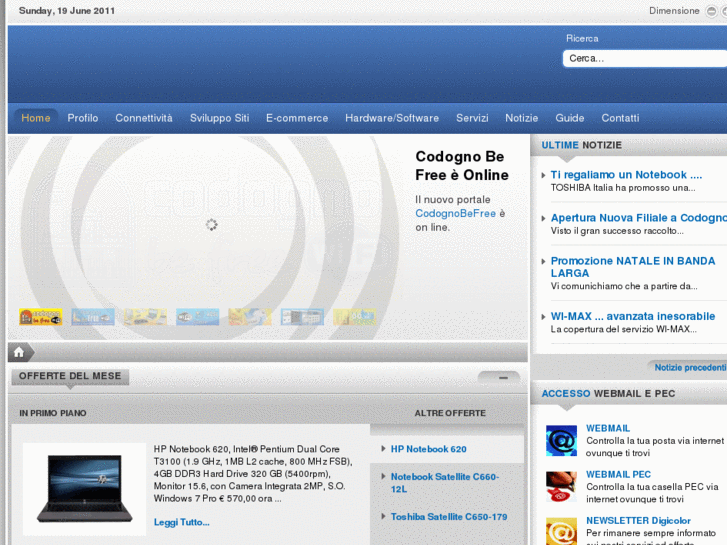Open 'Apertura Nuova Filiale a Codogno' news
The image size is (727, 545).
click(638, 218)
